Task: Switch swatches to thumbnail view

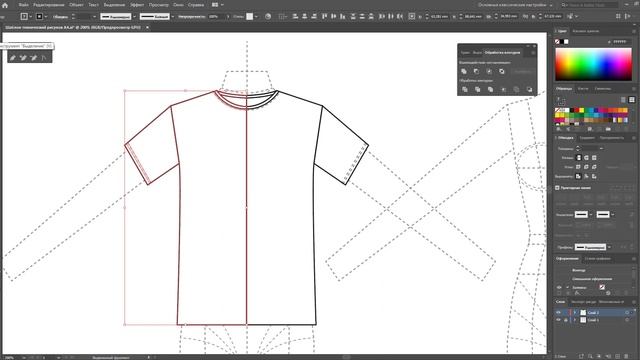Action: click(x=631, y=100)
